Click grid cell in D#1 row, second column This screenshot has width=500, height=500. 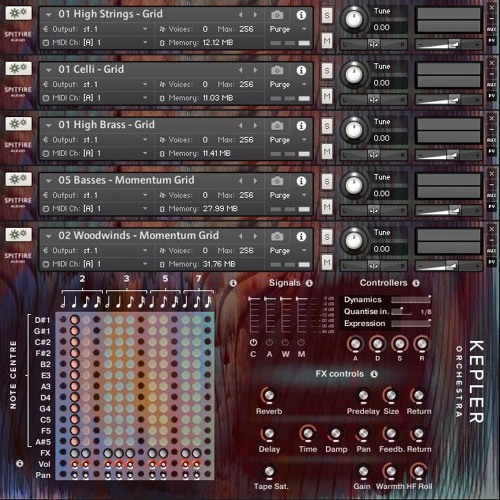point(74,320)
